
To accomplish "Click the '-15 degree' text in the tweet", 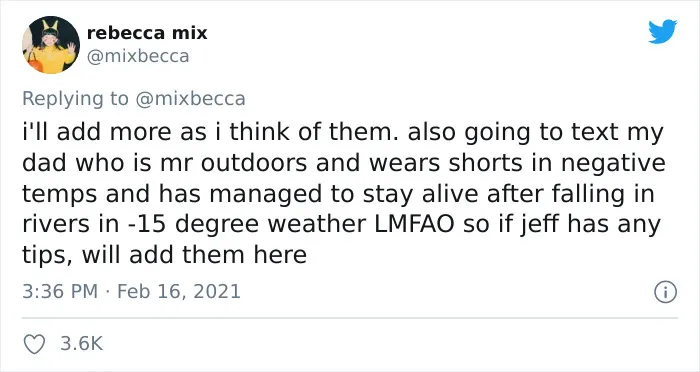I will [193, 225].
